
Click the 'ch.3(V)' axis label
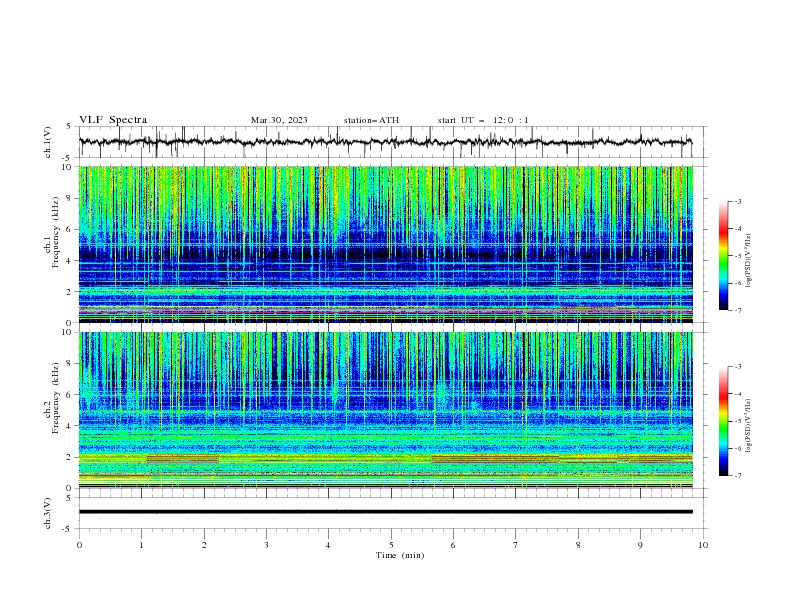point(48,513)
